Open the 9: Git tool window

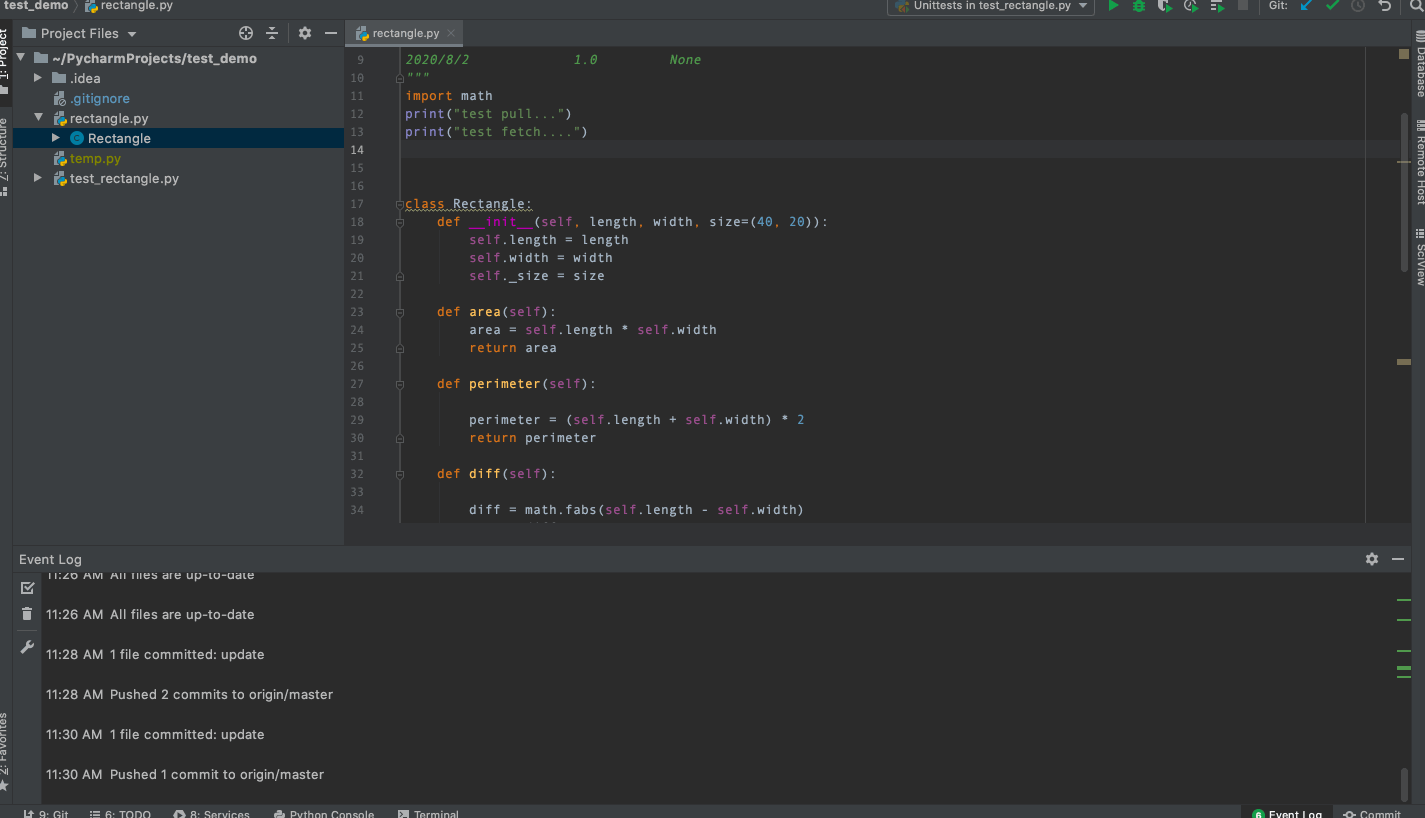(46, 813)
